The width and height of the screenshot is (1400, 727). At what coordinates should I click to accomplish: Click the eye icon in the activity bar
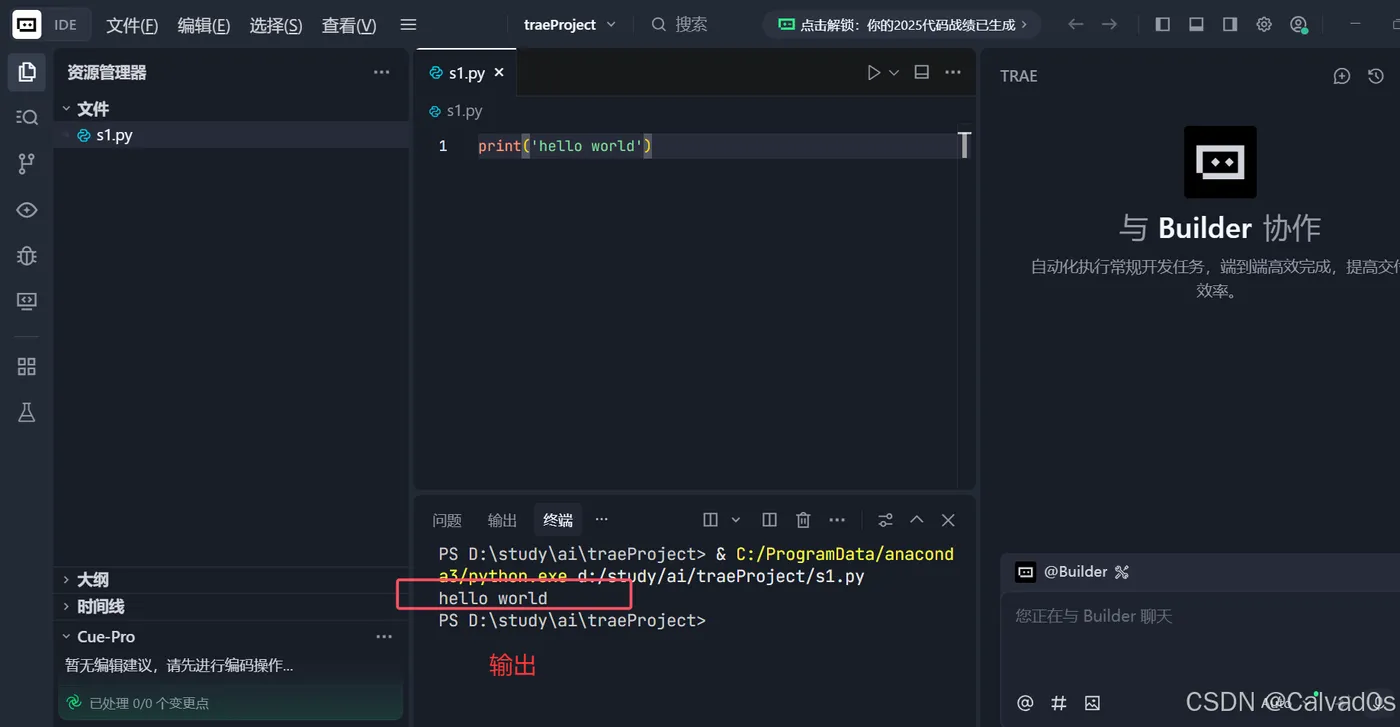pyautogui.click(x=27, y=210)
